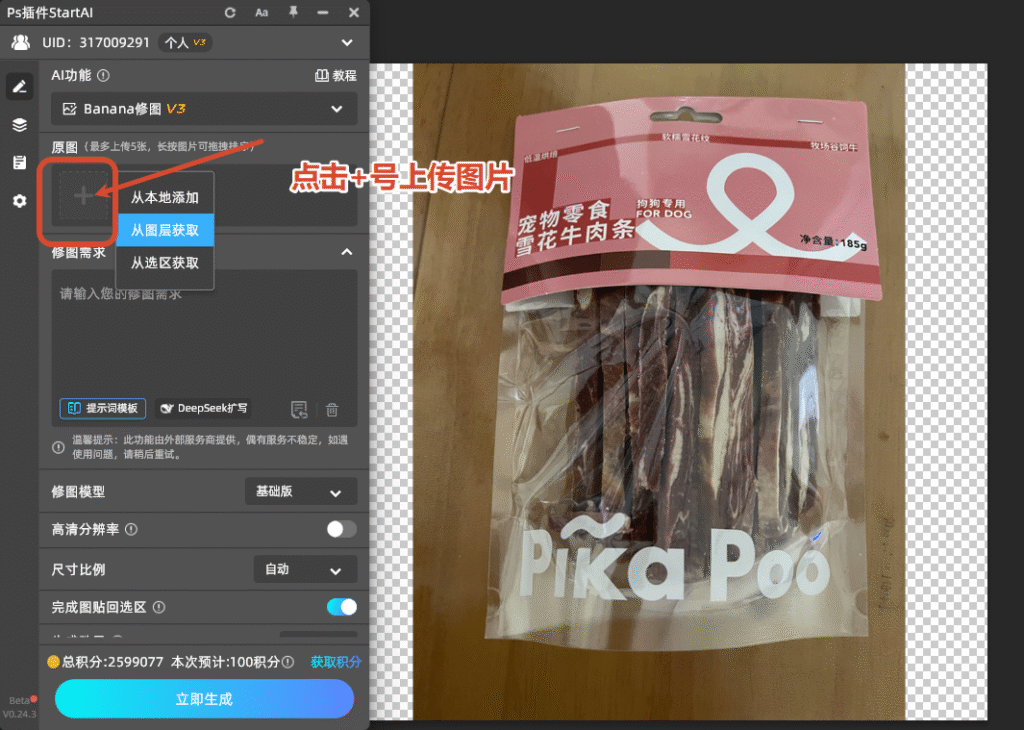Click the gold coin points icon

(53, 662)
